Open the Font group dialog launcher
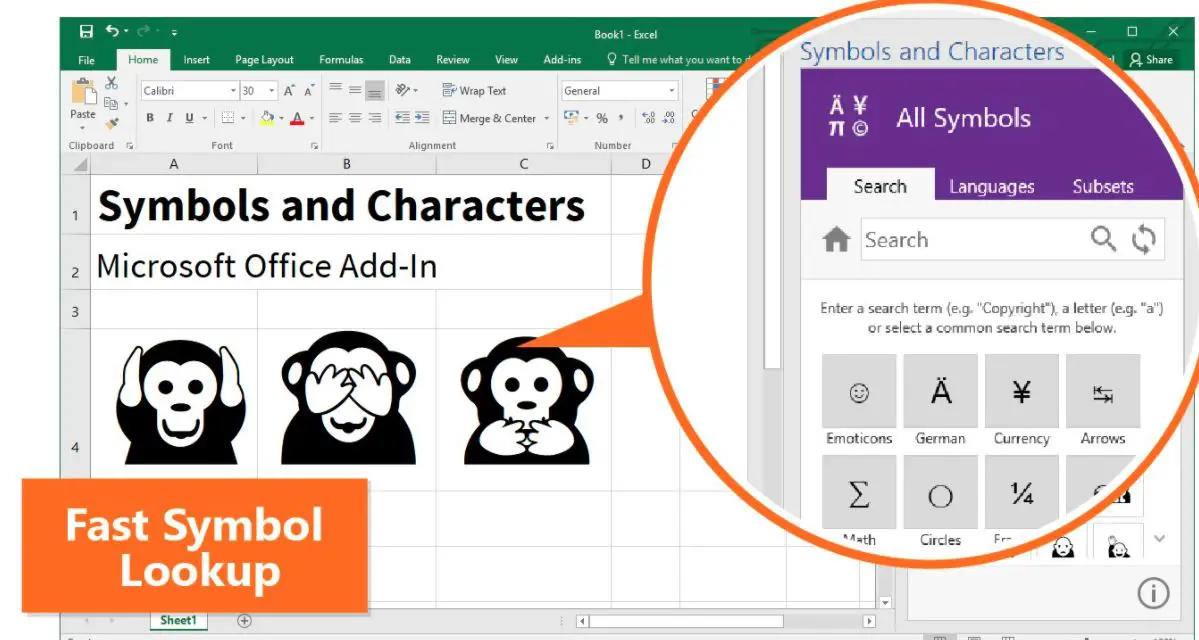Image resolution: width=1199 pixels, height=640 pixels. click(314, 145)
